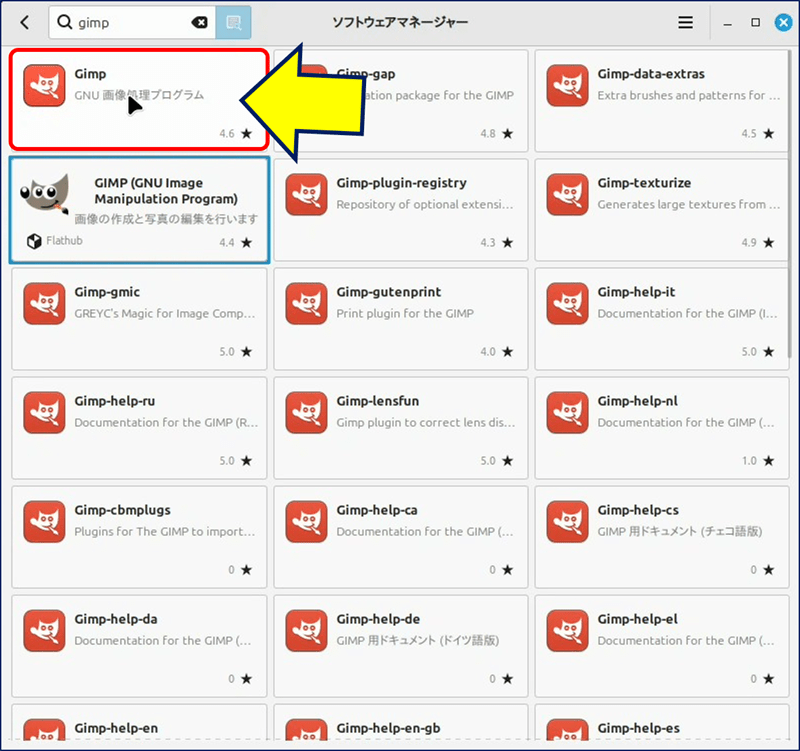Click the text "GIMP 用ドキュメント (ドイツ語版)"

[x=418, y=641]
